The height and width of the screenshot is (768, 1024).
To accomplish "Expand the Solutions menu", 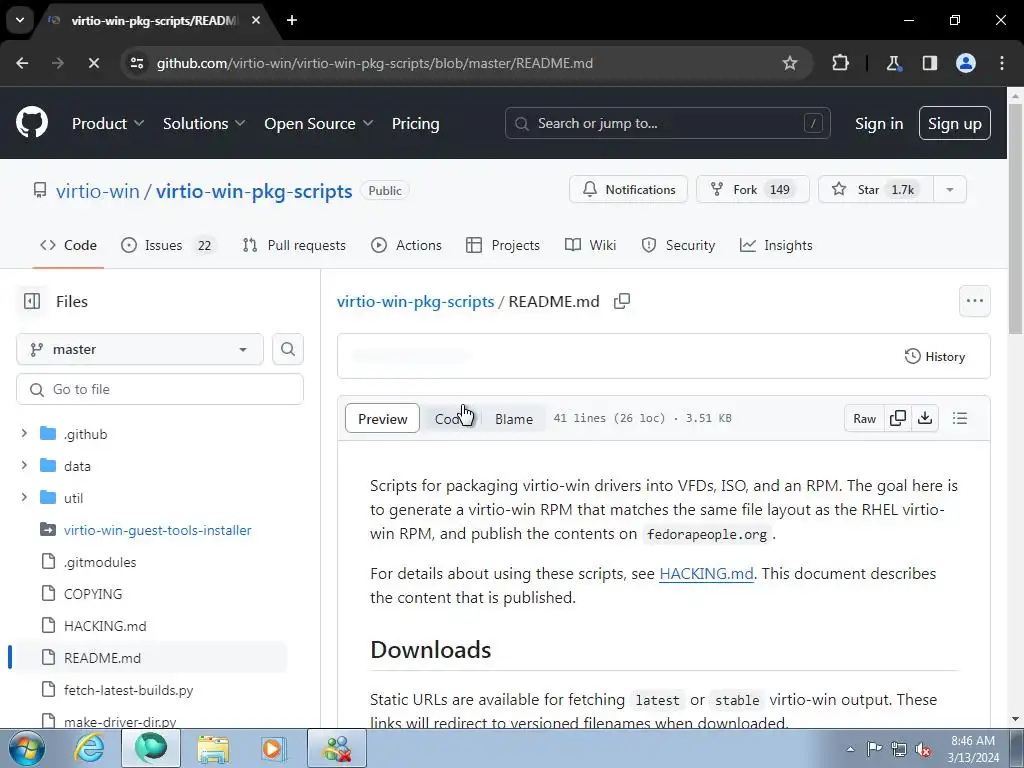I will click(x=204, y=123).
